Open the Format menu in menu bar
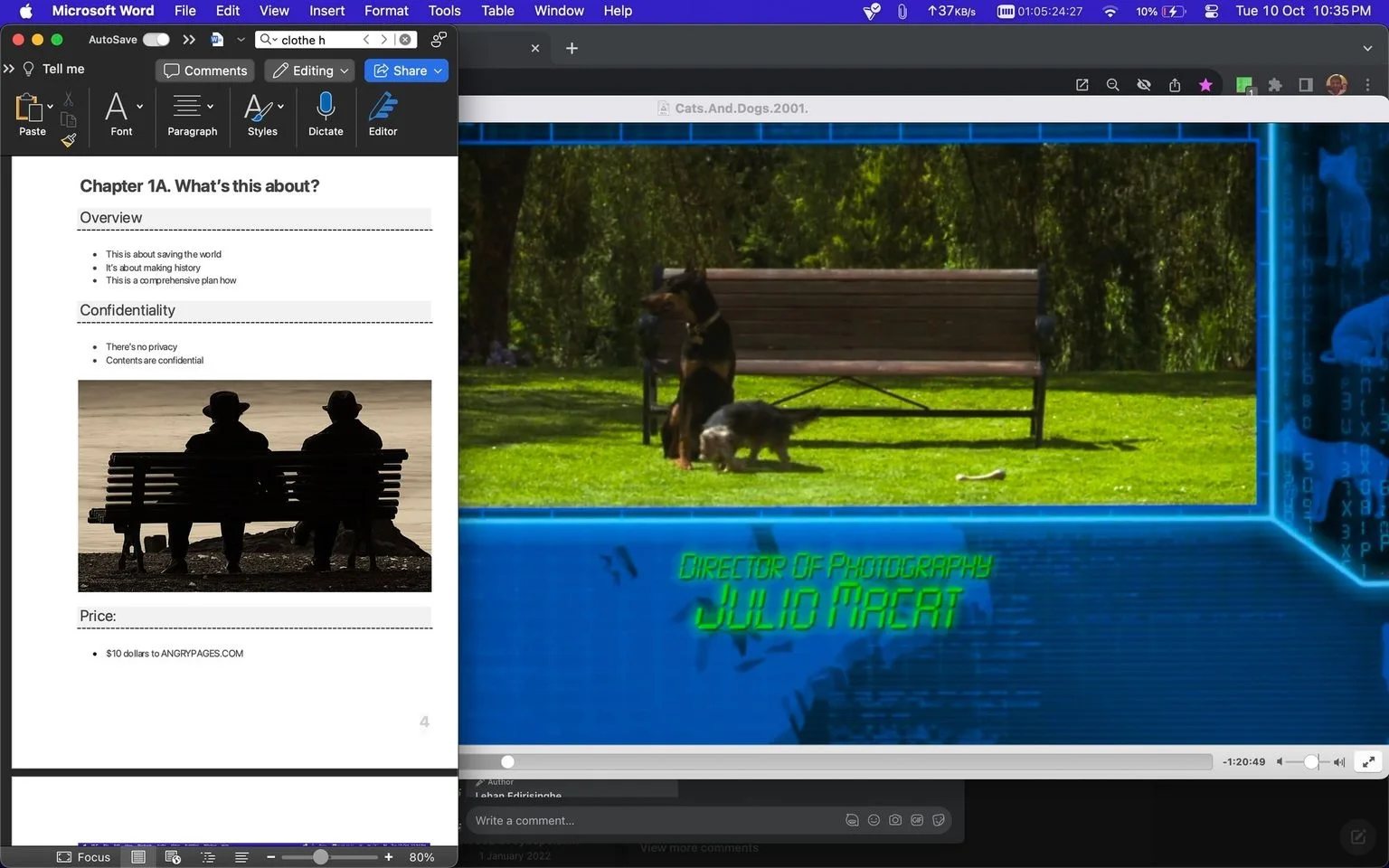The width and height of the screenshot is (1389, 868). [x=386, y=11]
